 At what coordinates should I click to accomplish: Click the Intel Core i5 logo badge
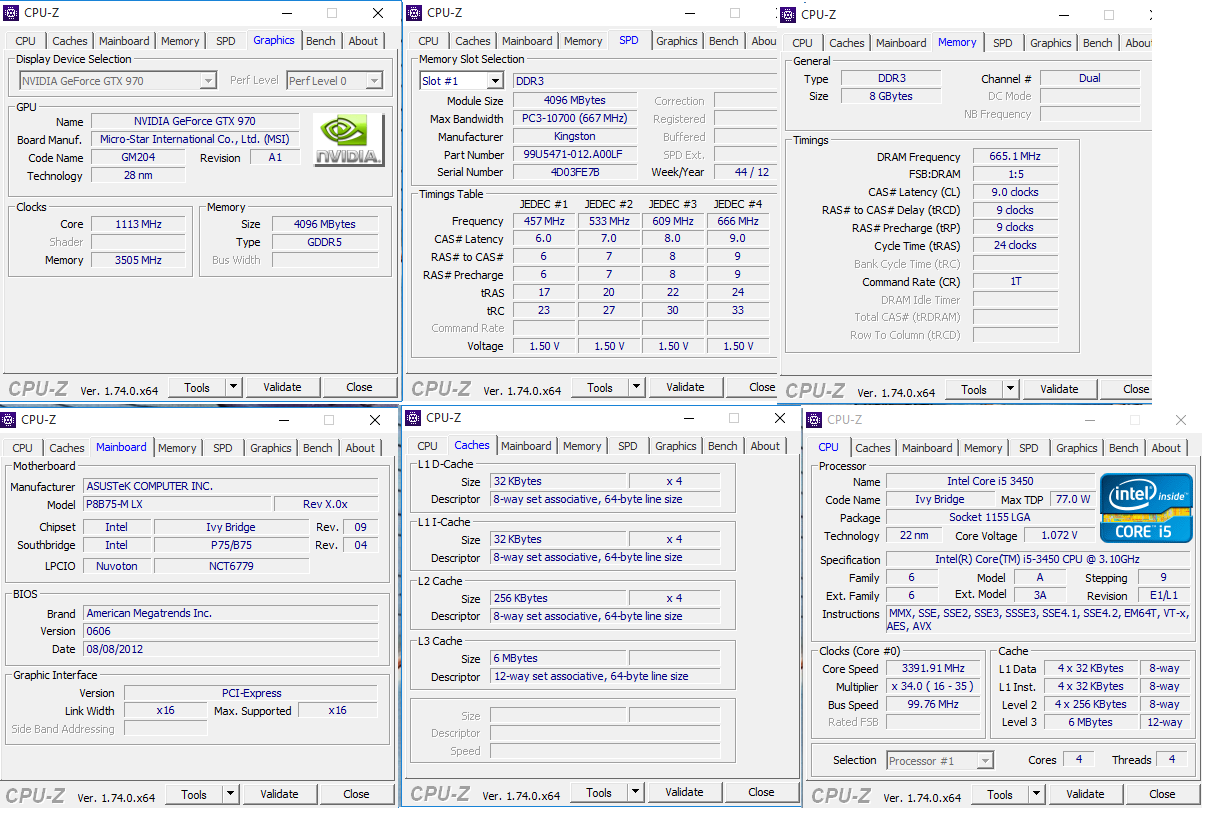(1146, 508)
